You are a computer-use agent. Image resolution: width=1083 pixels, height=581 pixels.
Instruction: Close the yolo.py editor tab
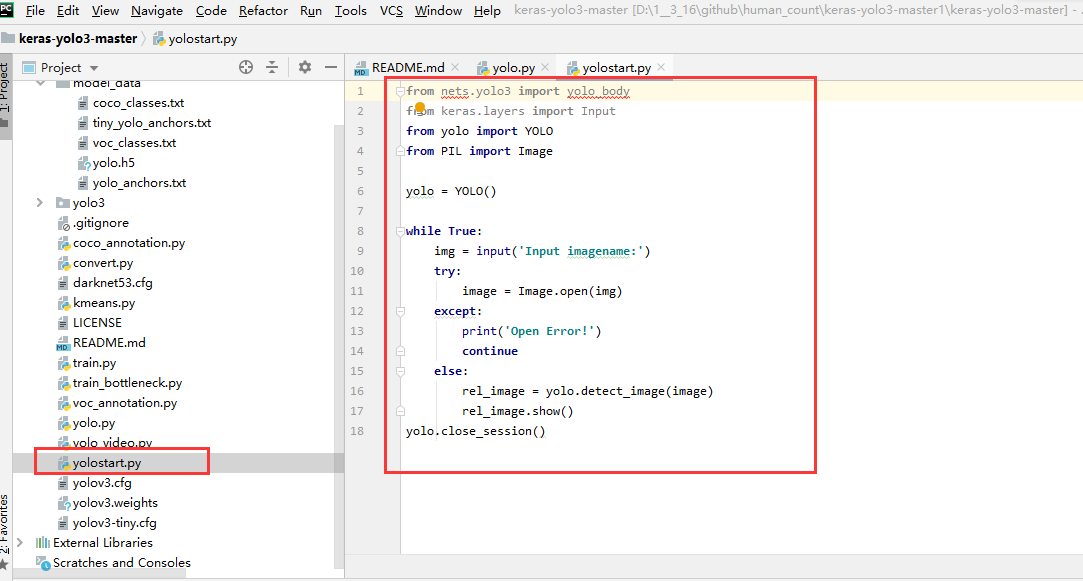click(545, 67)
